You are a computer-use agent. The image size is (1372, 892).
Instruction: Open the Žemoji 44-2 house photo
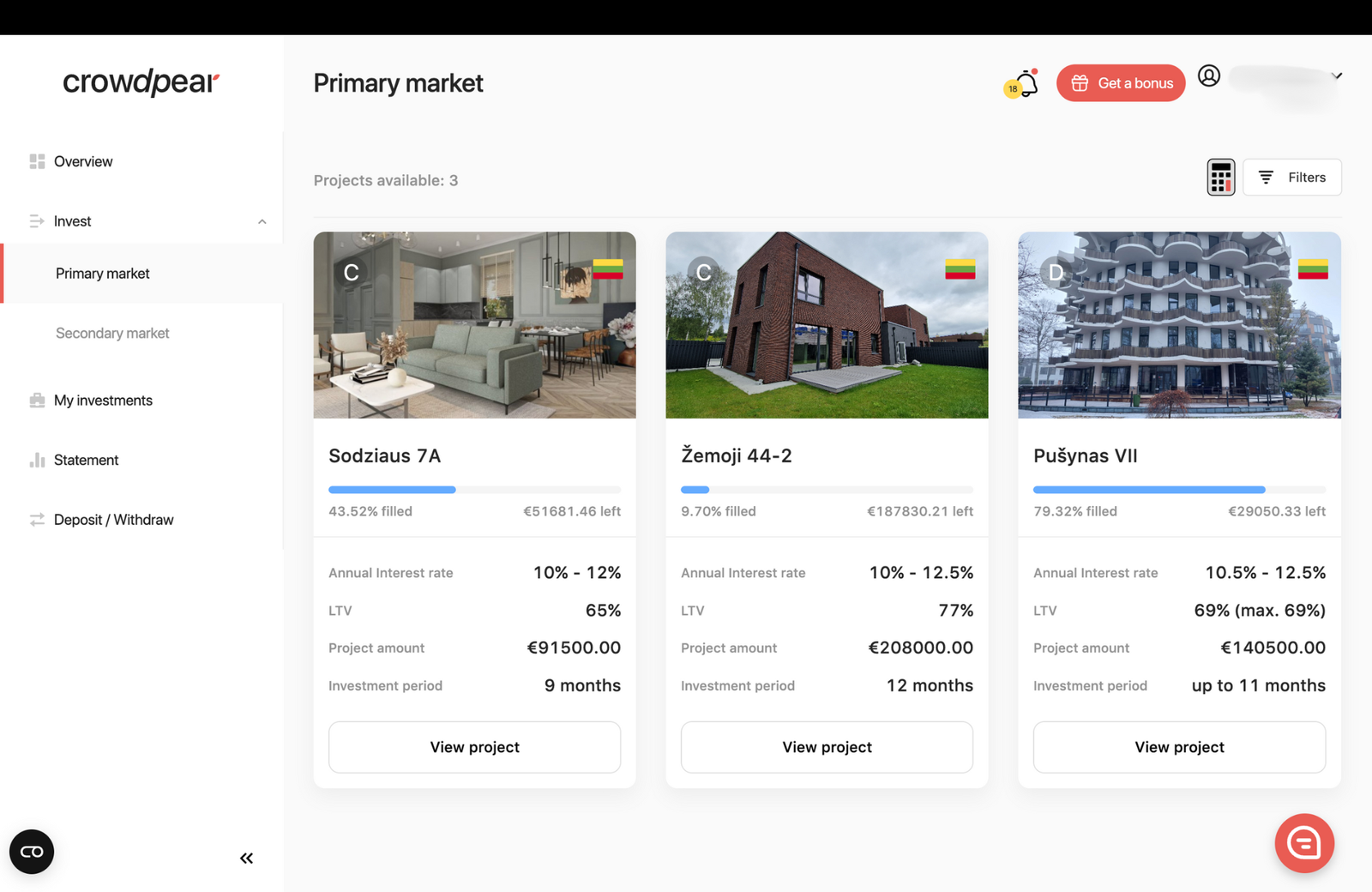point(827,325)
